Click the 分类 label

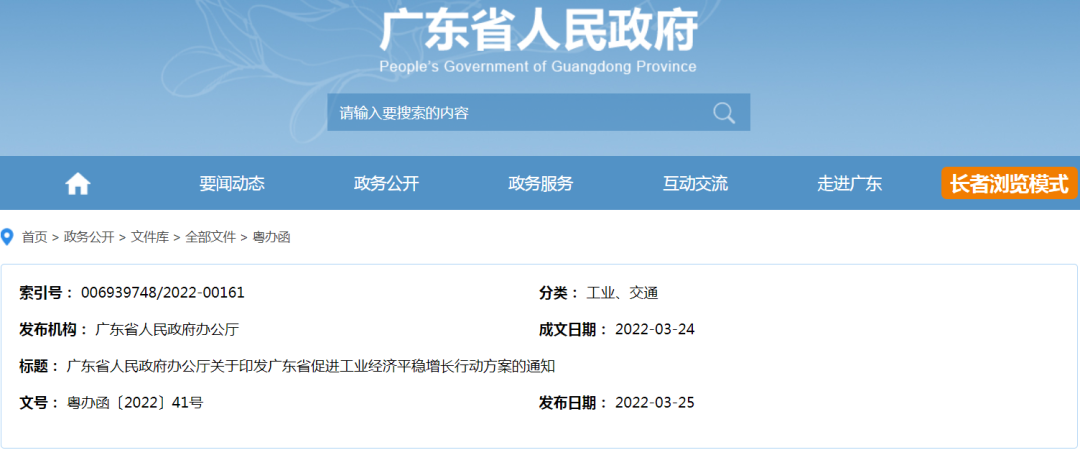tap(559, 293)
